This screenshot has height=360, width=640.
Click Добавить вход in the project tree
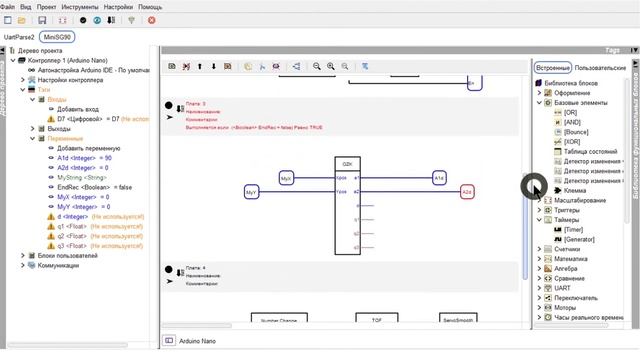[x=78, y=109]
